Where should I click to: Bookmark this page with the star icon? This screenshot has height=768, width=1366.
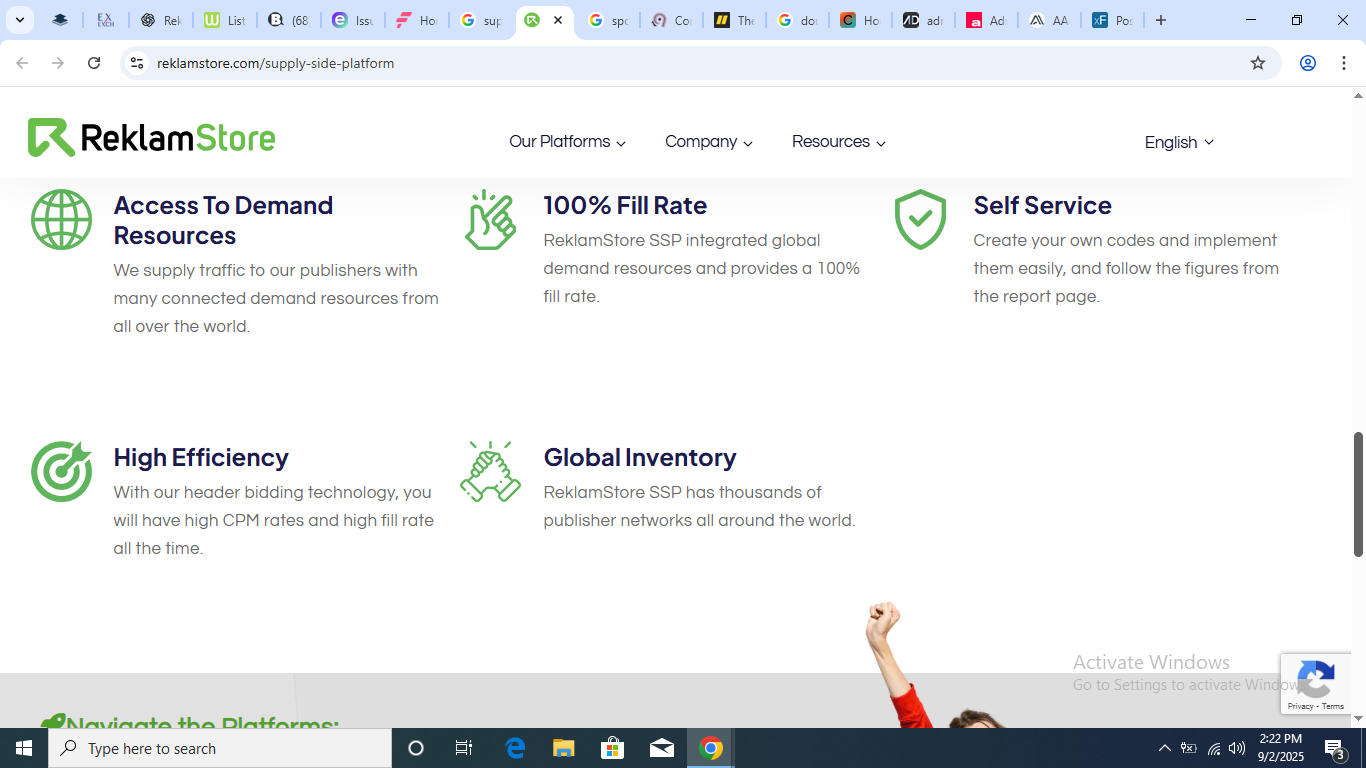point(1258,63)
